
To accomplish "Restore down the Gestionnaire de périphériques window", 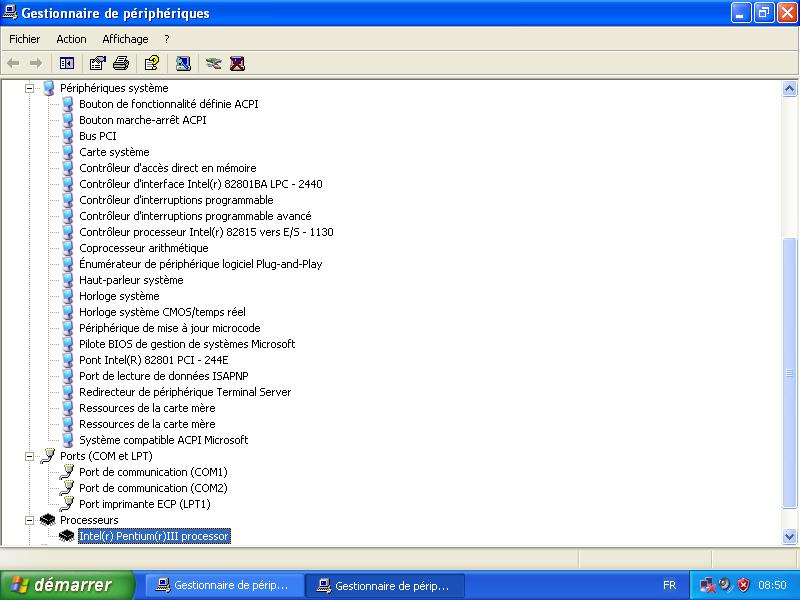I will [x=764, y=13].
